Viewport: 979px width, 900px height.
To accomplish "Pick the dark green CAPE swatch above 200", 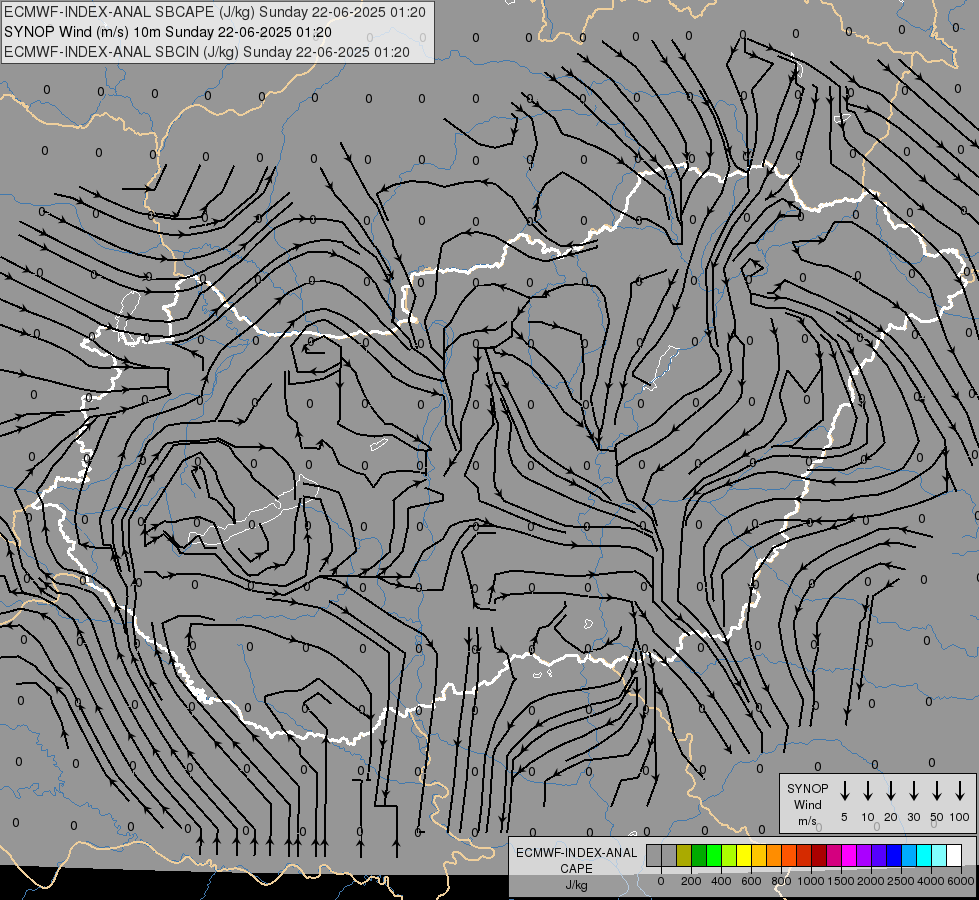I will pyautogui.click(x=699, y=855).
